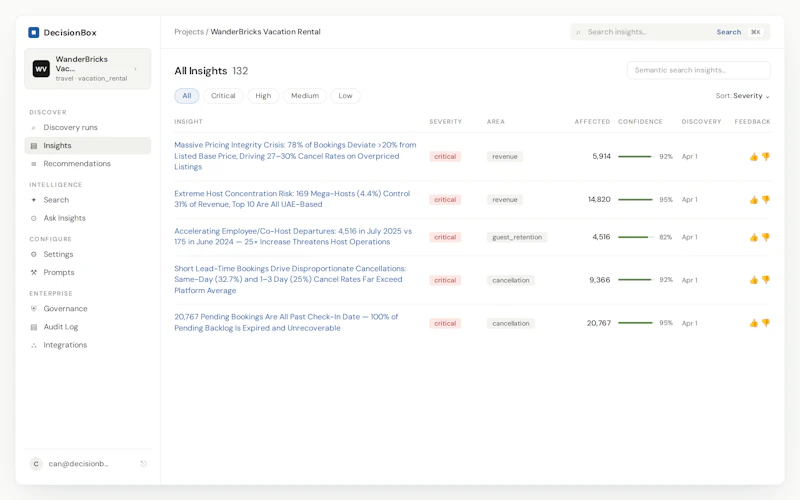Open the Accelerating Employee/Co-Host Departures insight

click(x=293, y=237)
